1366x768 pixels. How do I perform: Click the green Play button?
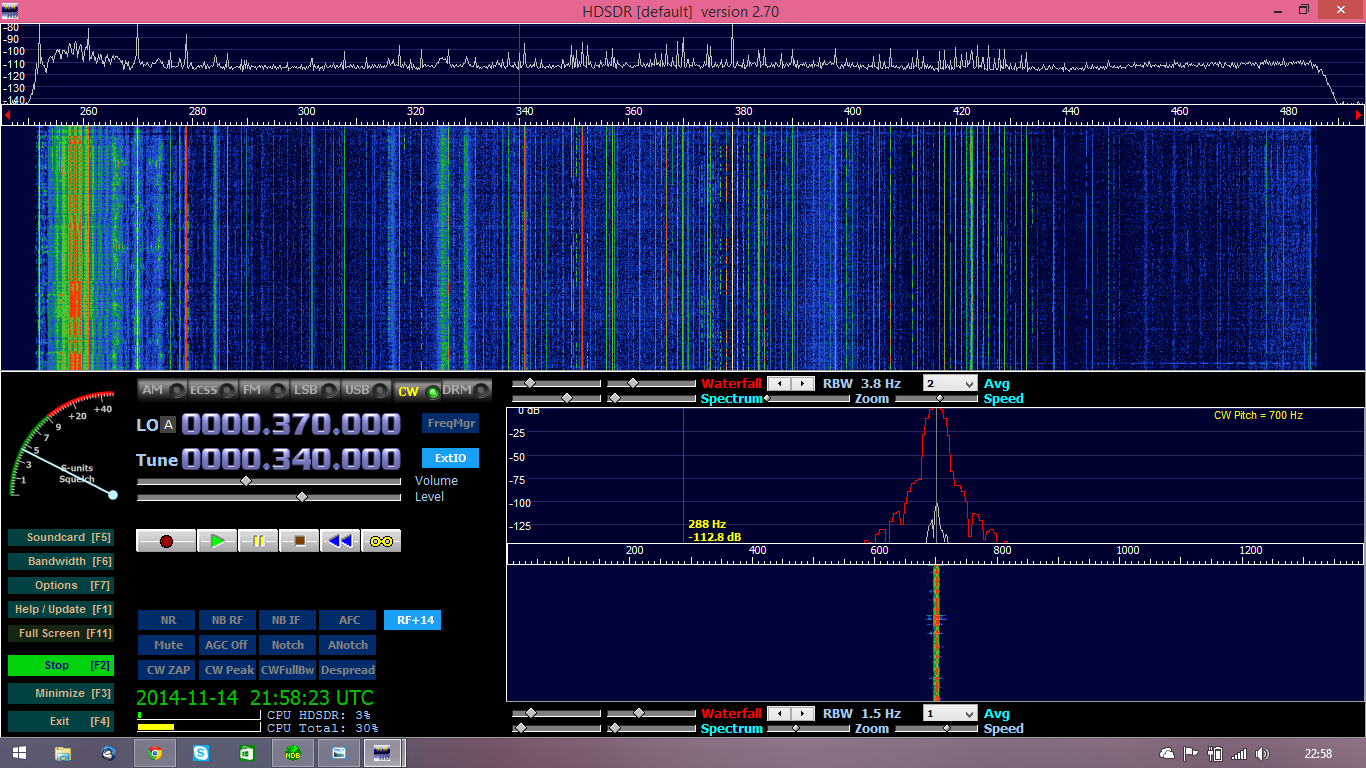point(217,541)
